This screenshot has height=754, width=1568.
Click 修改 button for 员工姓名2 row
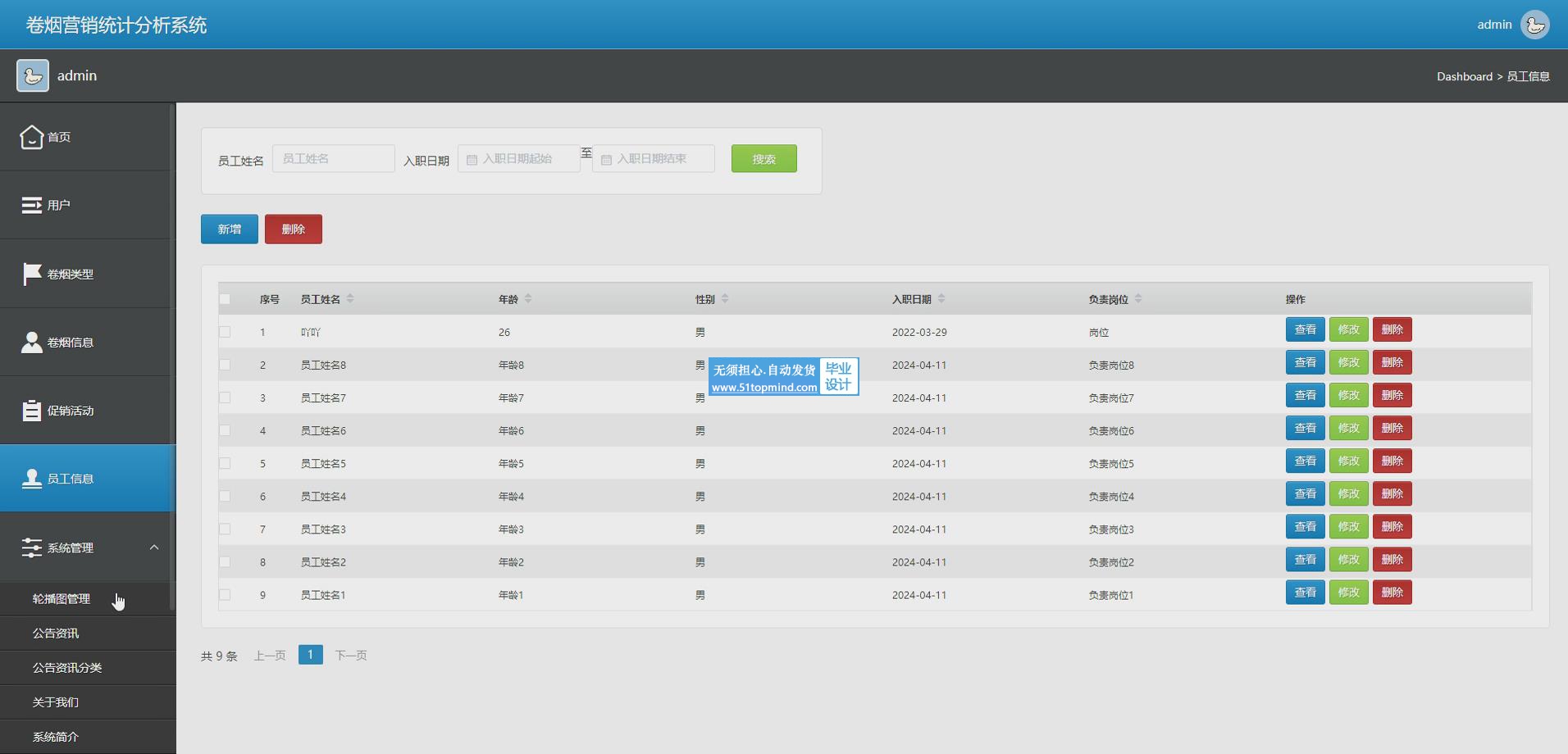click(1348, 559)
